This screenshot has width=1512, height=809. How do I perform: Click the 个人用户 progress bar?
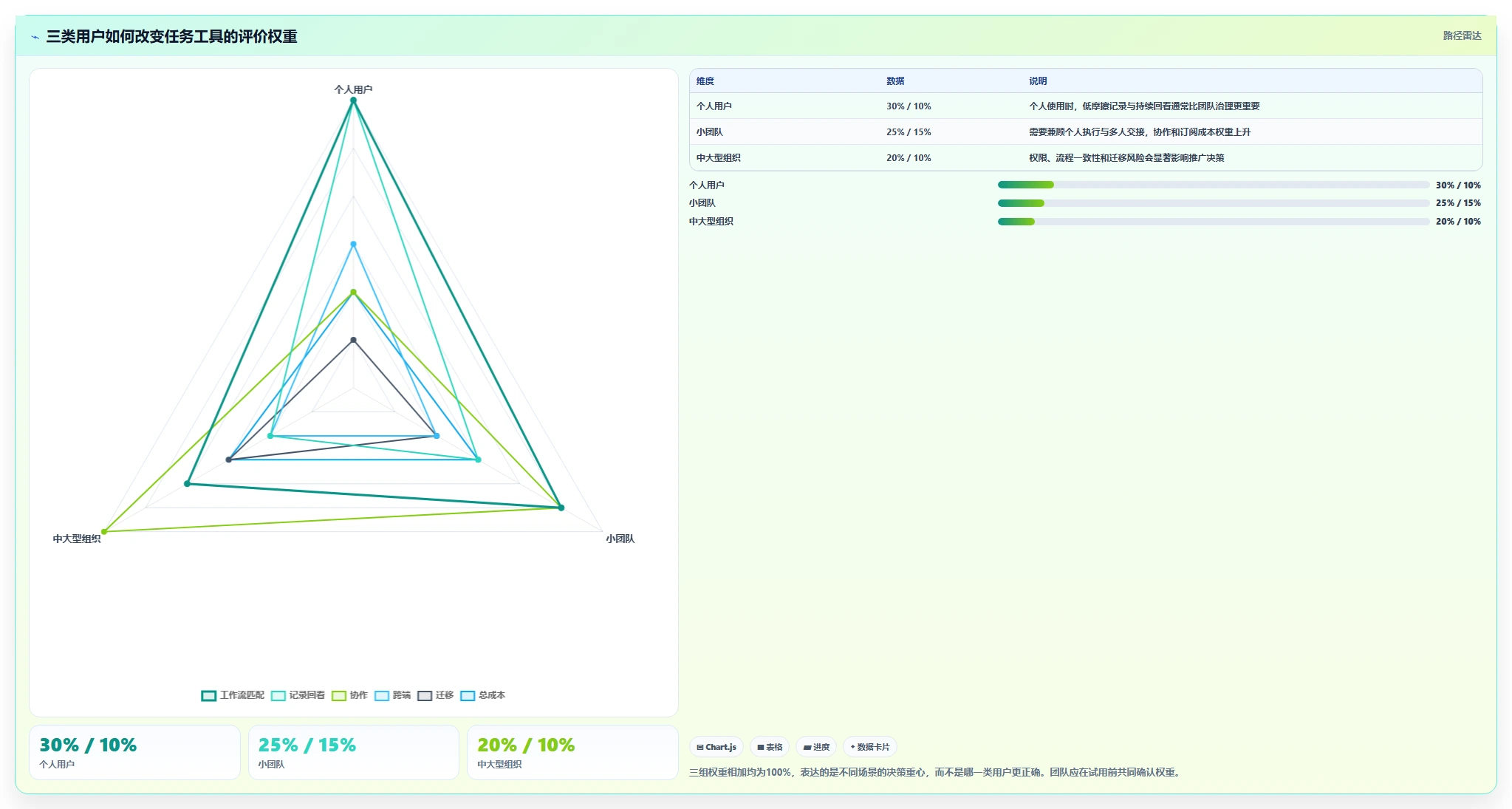[x=1214, y=185]
